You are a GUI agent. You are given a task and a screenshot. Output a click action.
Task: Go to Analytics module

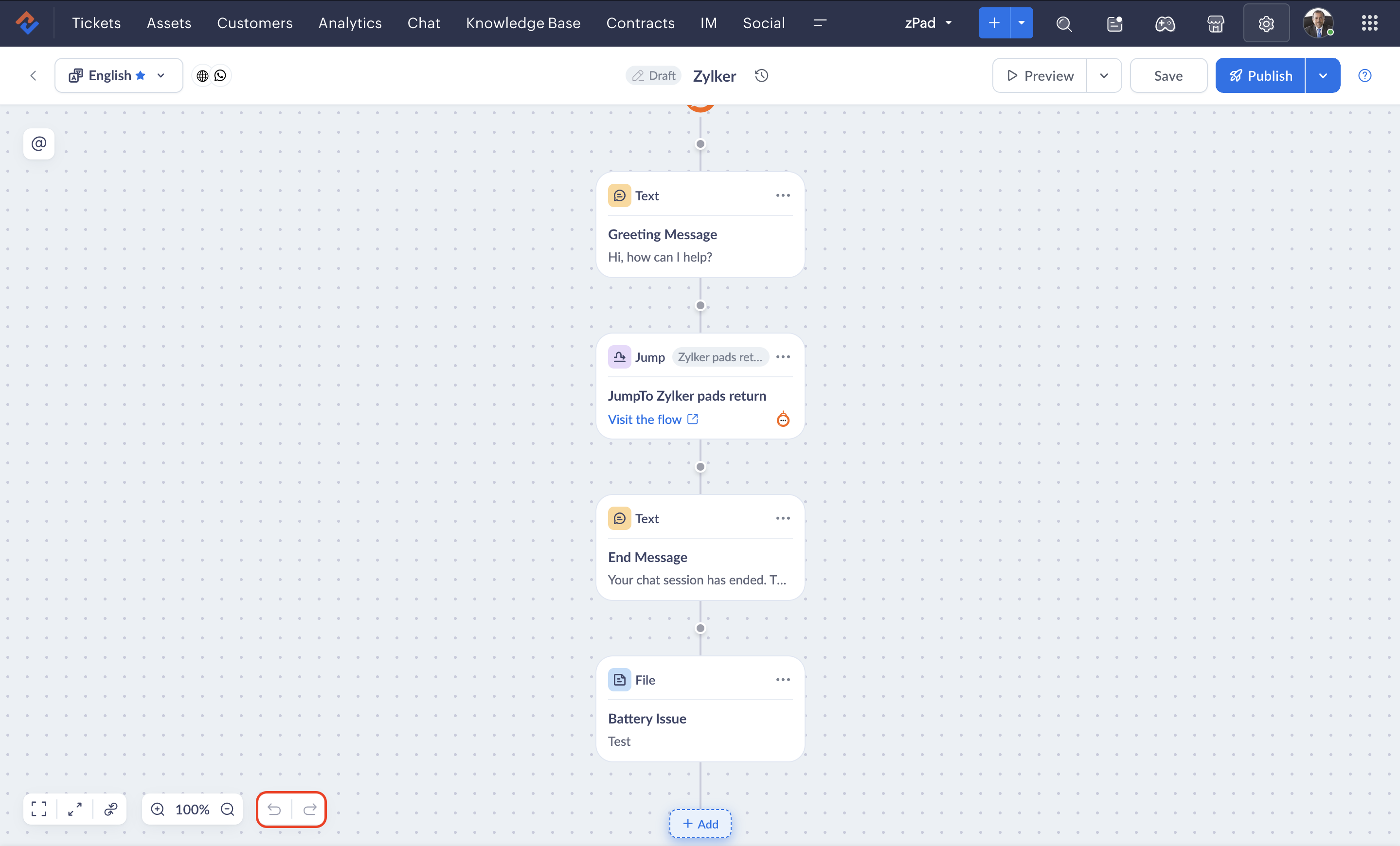click(x=350, y=23)
